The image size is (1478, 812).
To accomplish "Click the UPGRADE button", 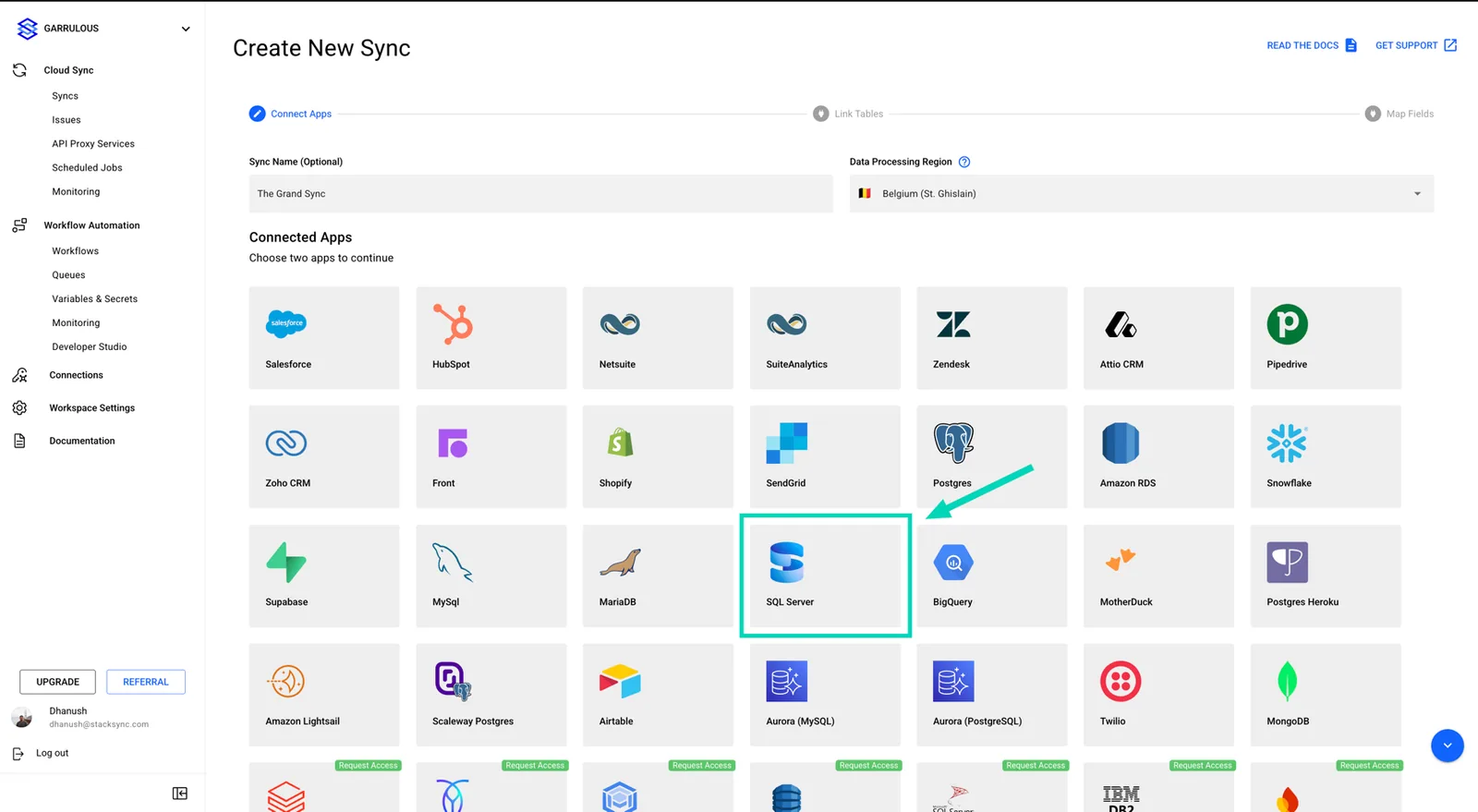I will [57, 682].
